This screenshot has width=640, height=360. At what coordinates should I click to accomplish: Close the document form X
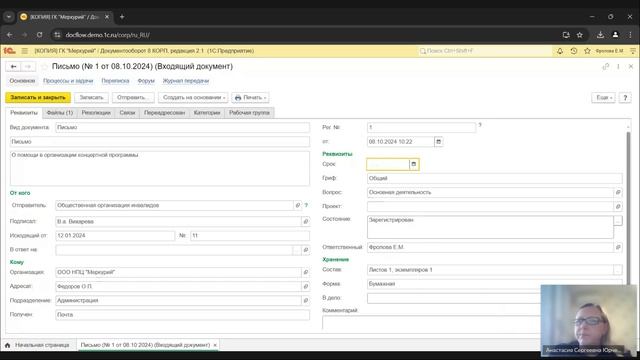tap(631, 67)
